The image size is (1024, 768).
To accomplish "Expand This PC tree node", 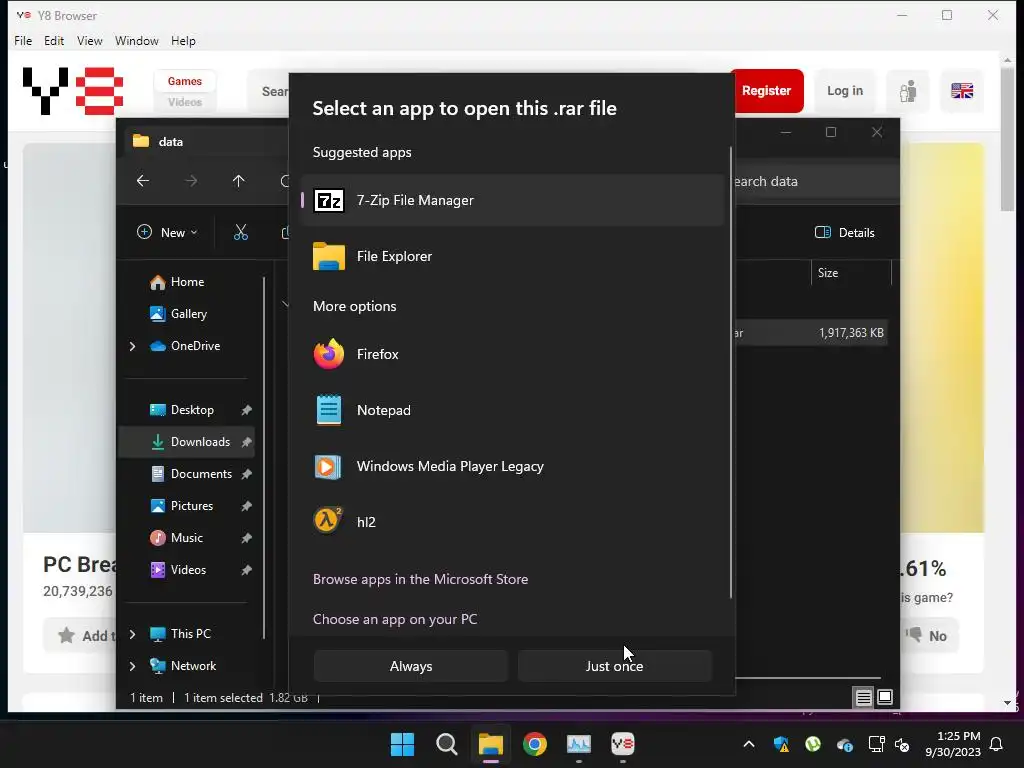I will 133,634.
